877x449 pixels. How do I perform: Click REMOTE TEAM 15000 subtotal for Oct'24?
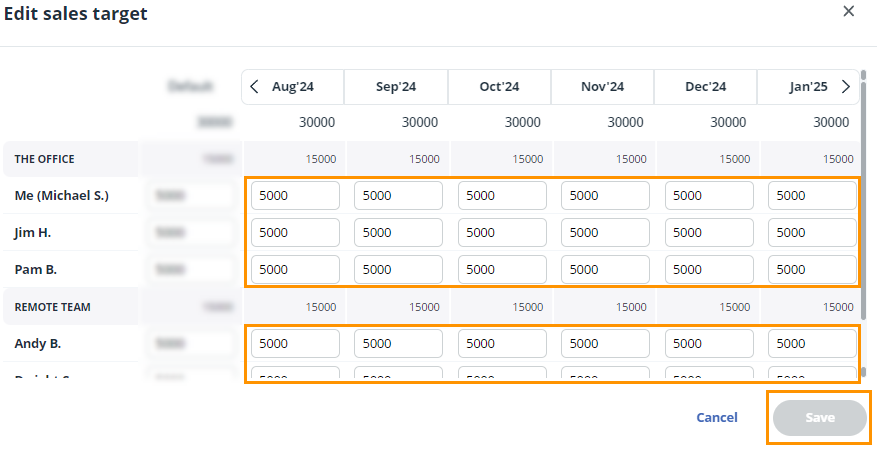pyautogui.click(x=527, y=307)
